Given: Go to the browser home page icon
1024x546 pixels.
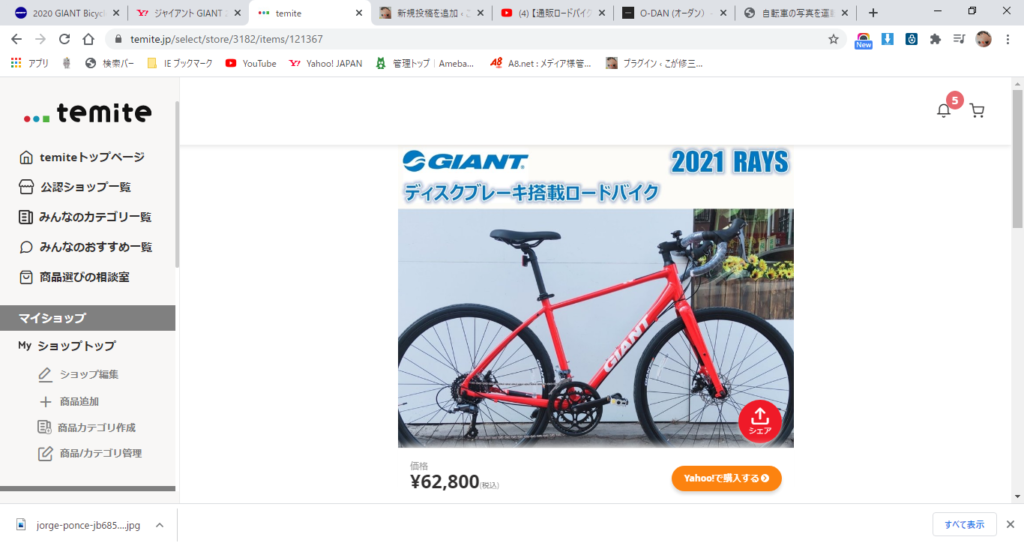Looking at the screenshot, I should (88, 39).
